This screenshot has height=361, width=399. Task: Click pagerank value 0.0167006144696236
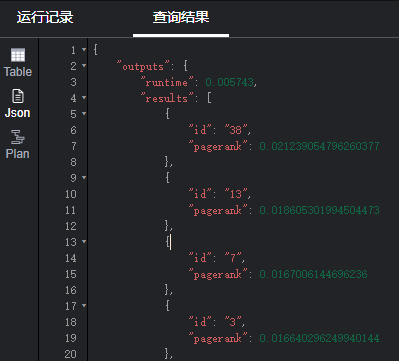(313, 274)
